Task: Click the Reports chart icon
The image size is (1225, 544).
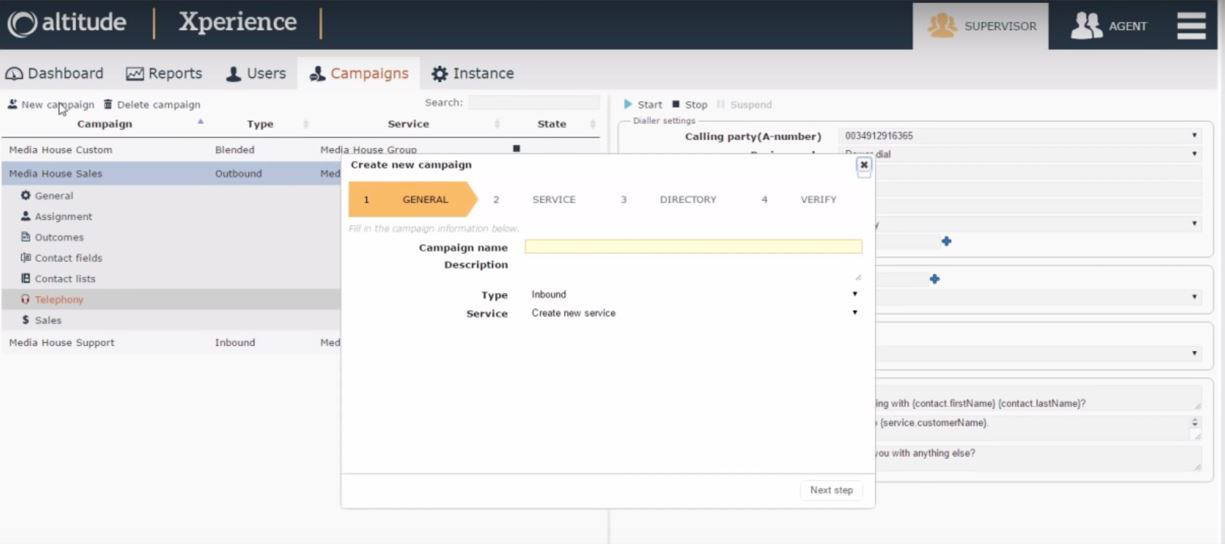Action: pos(135,74)
